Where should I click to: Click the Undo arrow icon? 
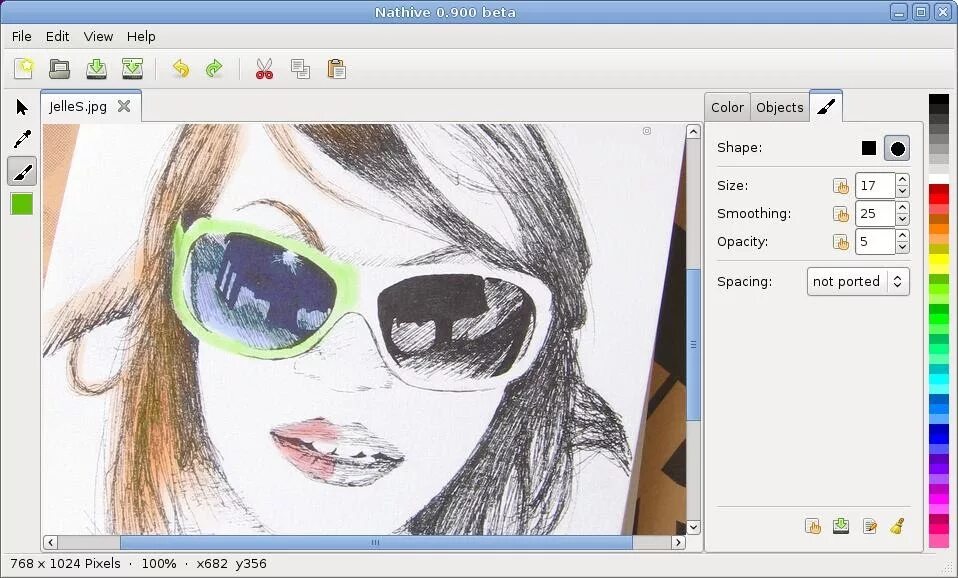180,68
